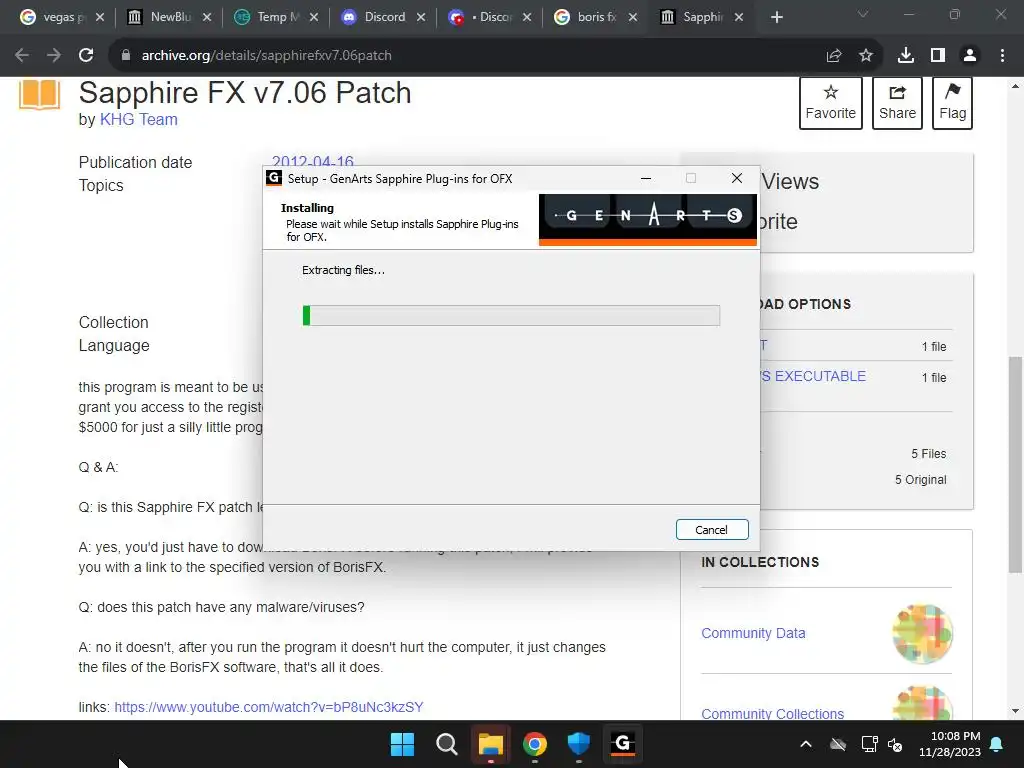Show hidden system tray icons
Screen dimensions: 1024x768
(x=806, y=744)
